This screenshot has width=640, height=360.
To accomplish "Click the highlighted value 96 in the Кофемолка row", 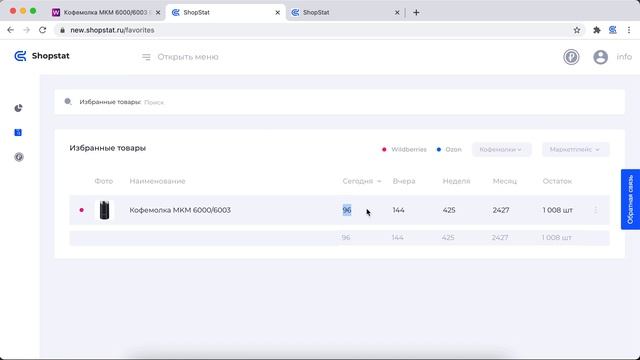I will point(347,210).
